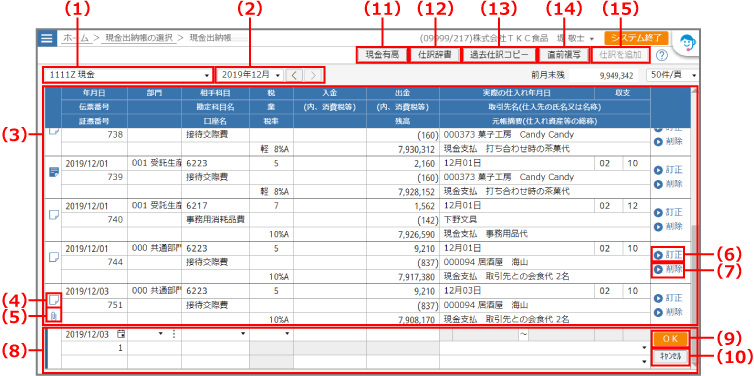Select balance cell 7,930,312

(402, 150)
